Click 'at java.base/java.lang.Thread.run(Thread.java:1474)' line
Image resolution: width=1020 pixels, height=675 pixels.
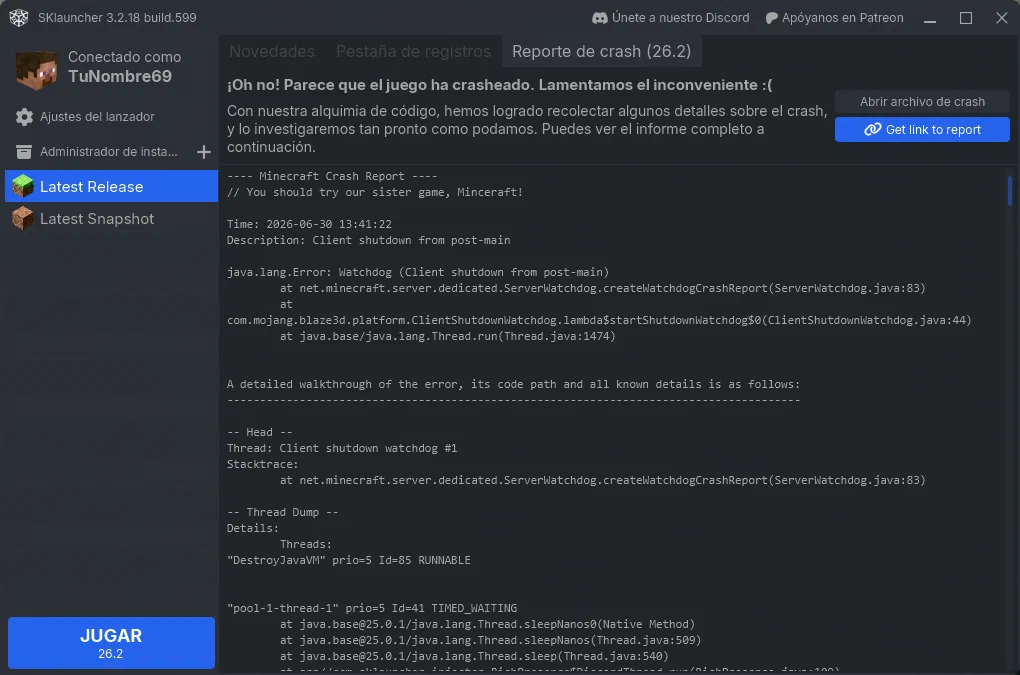point(448,336)
